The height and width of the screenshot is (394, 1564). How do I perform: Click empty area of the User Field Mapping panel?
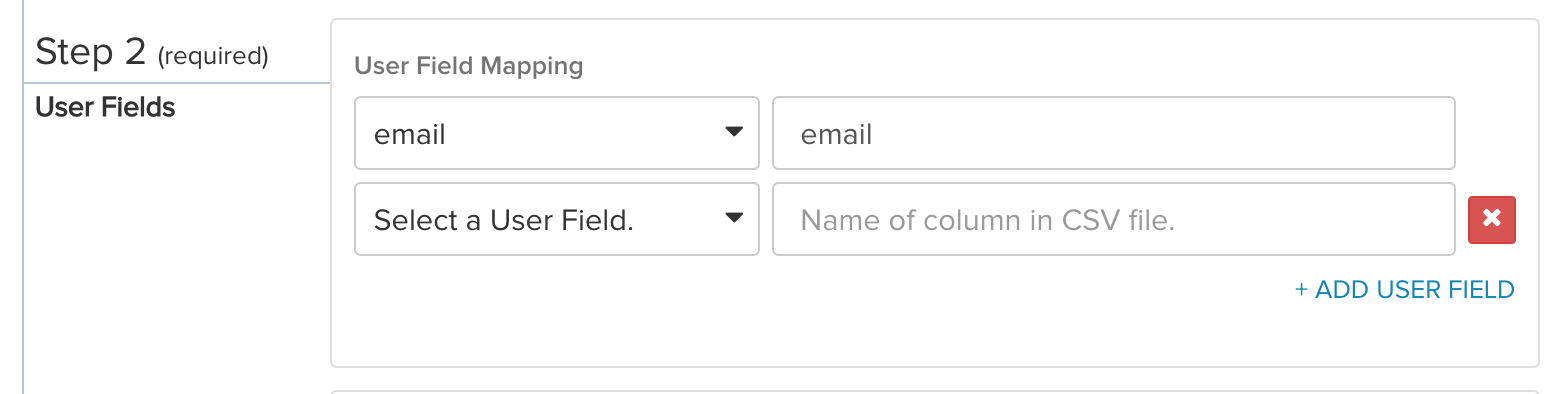[x=800, y=330]
